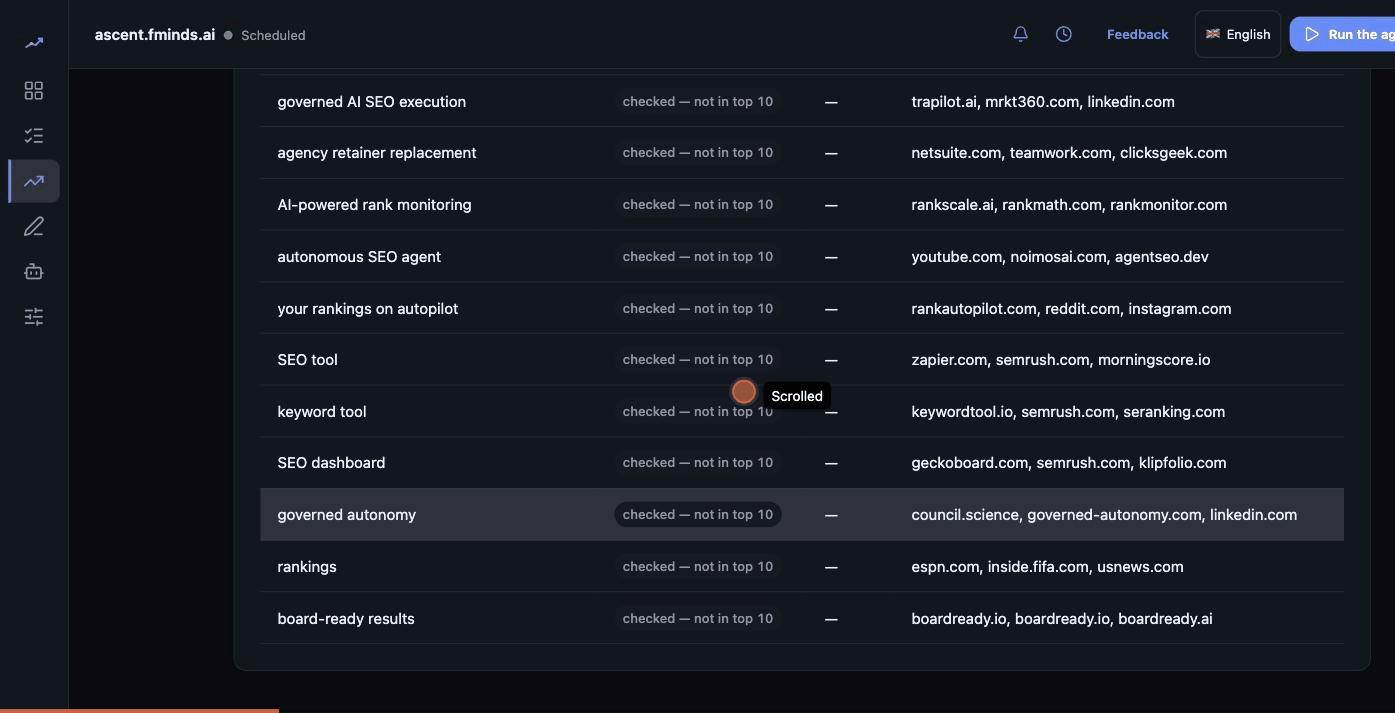Click competitors trapilot.ai, mrkt360.com, linkedin.com
The height and width of the screenshot is (713, 1395).
pyautogui.click(x=1043, y=101)
